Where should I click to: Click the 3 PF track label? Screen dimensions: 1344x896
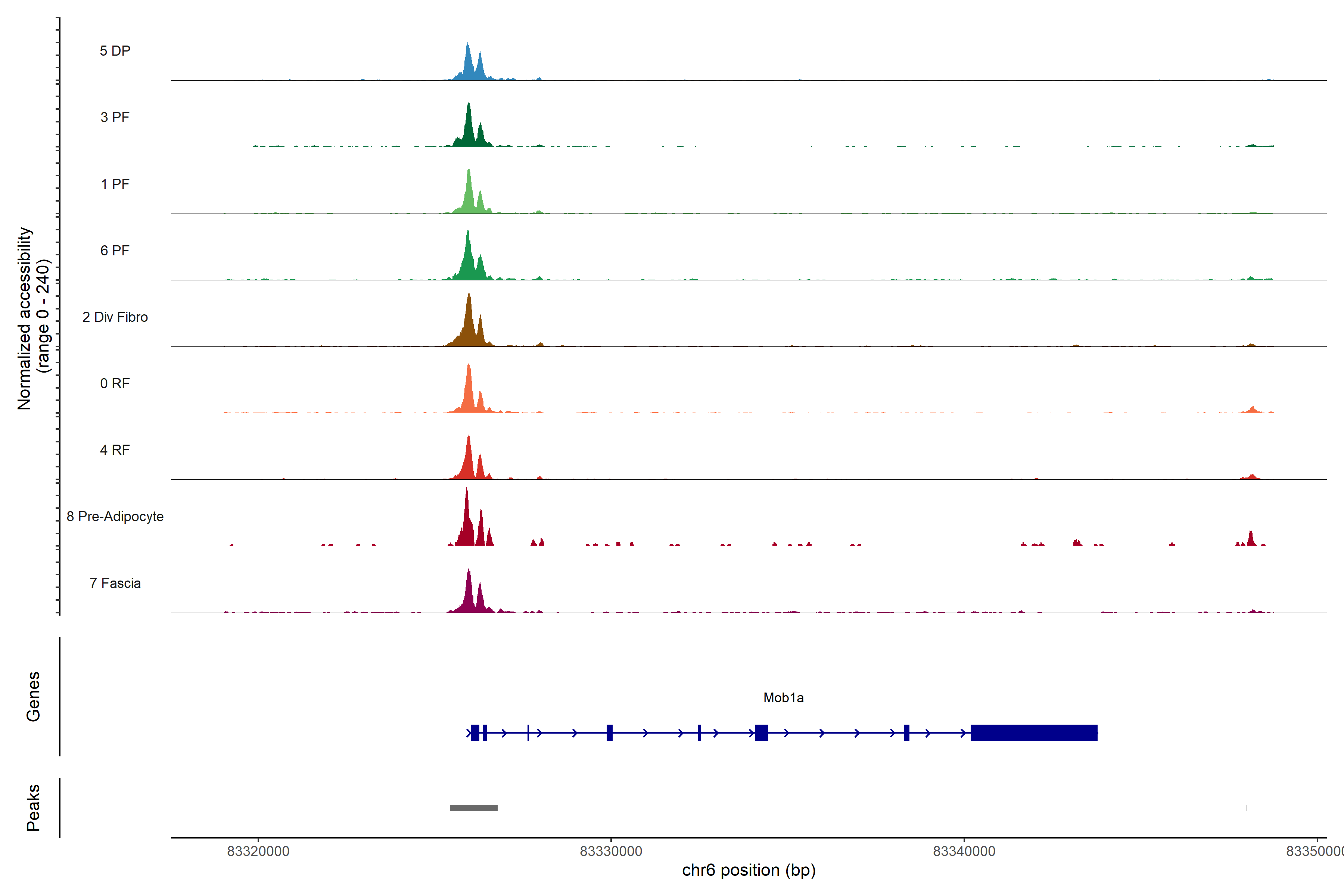click(115, 117)
